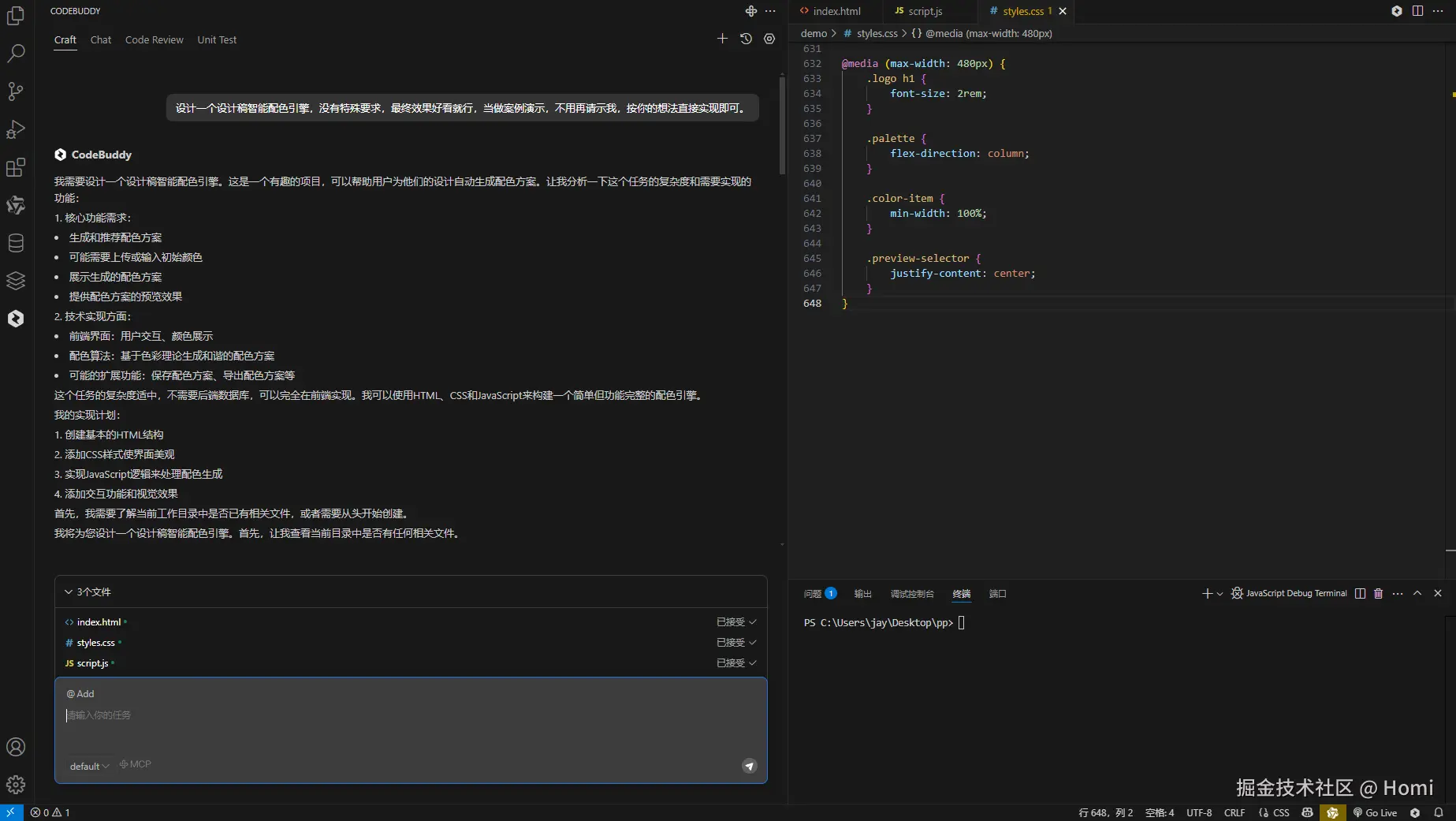Select the Search icon in the sidebar
Image resolution: width=1456 pixels, height=821 pixels.
16,54
